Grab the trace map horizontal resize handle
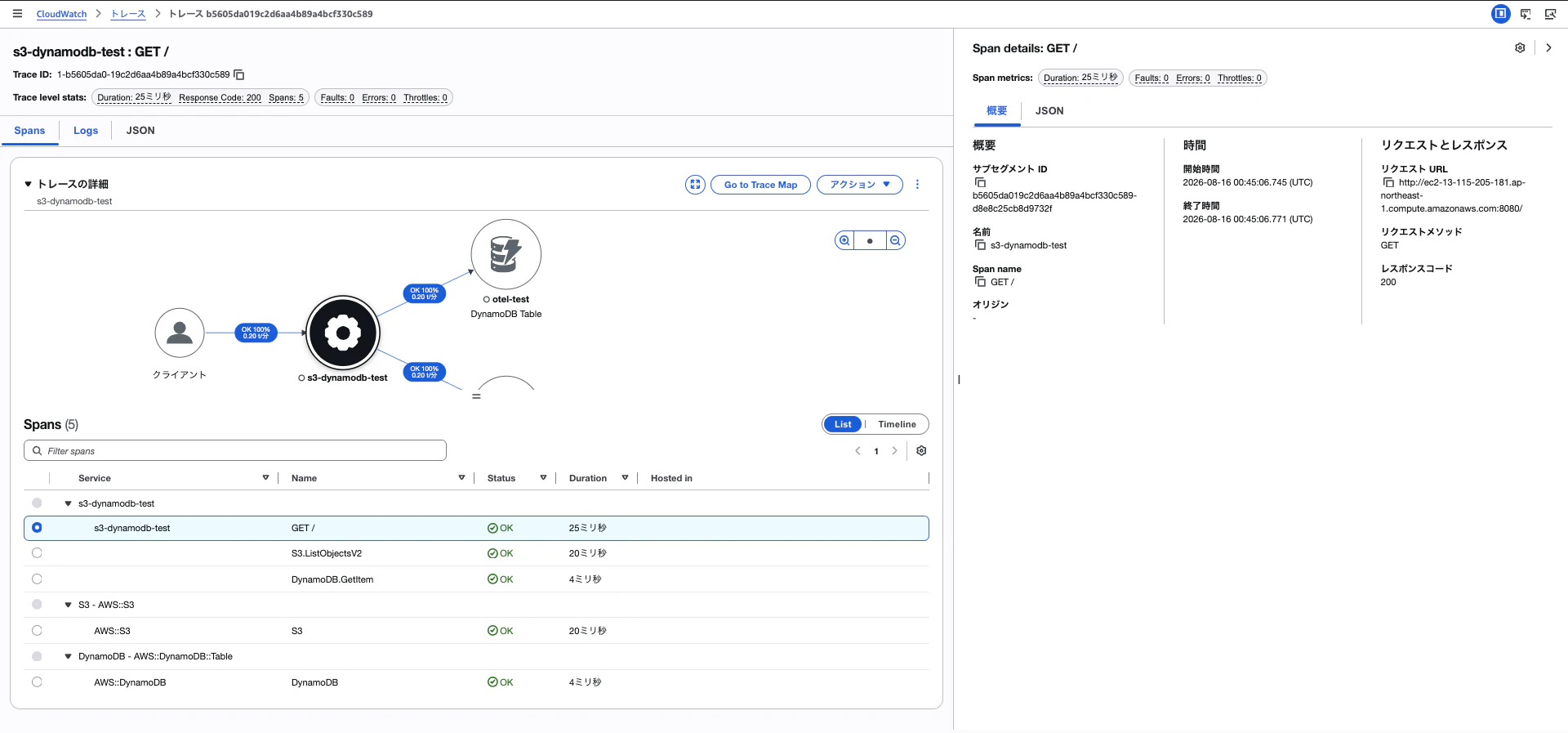Image resolution: width=1568 pixels, height=733 pixels. 476,396
